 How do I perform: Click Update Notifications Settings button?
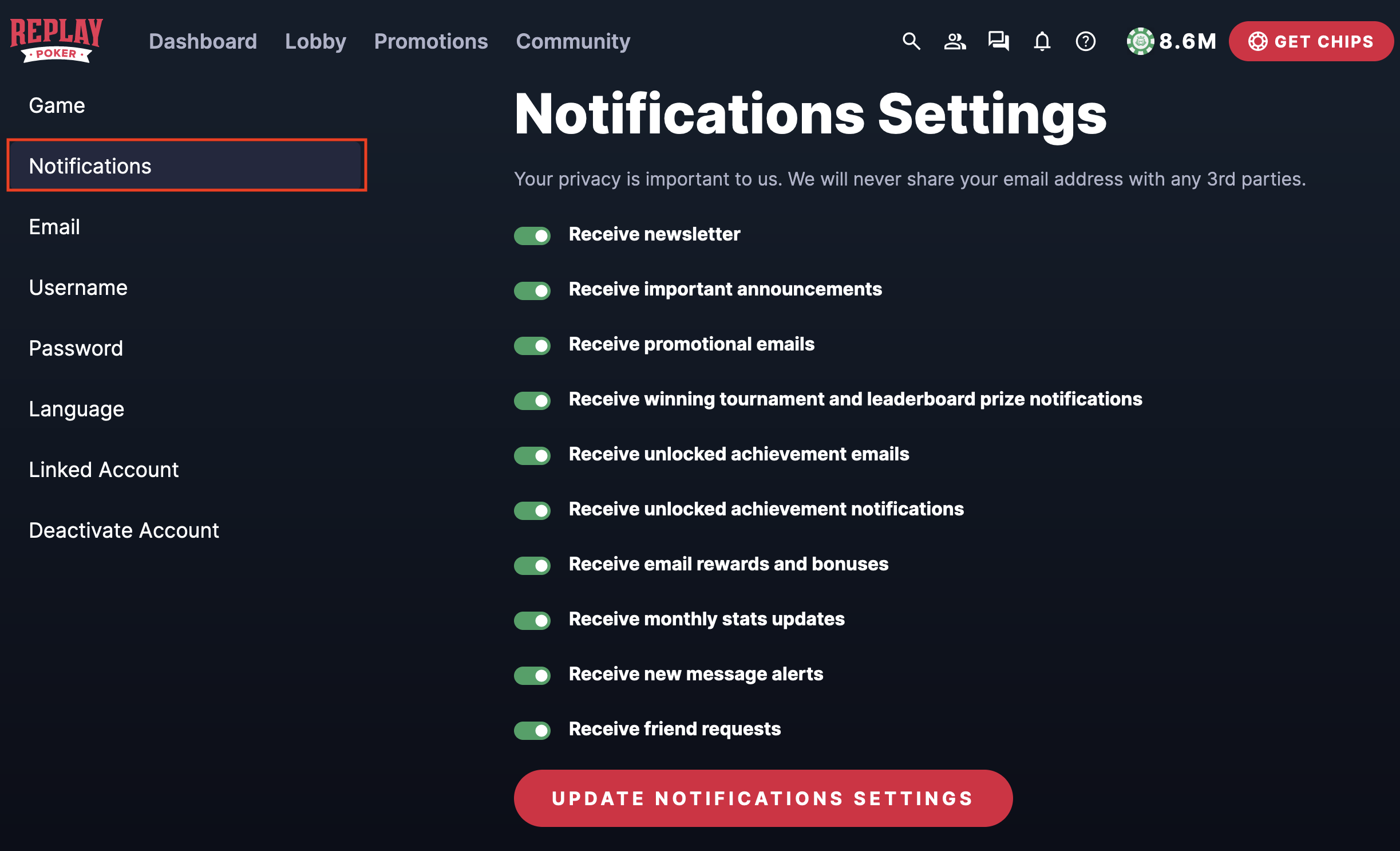(x=763, y=798)
